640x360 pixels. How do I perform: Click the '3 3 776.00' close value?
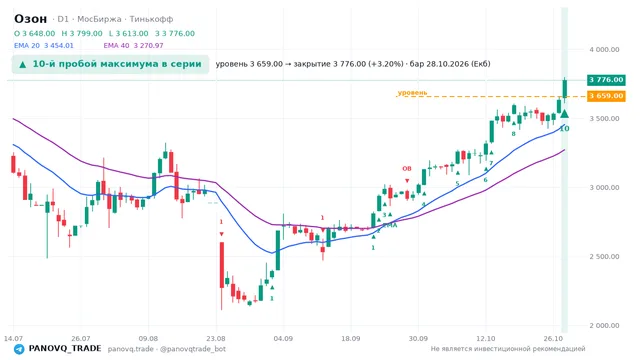click(175, 33)
